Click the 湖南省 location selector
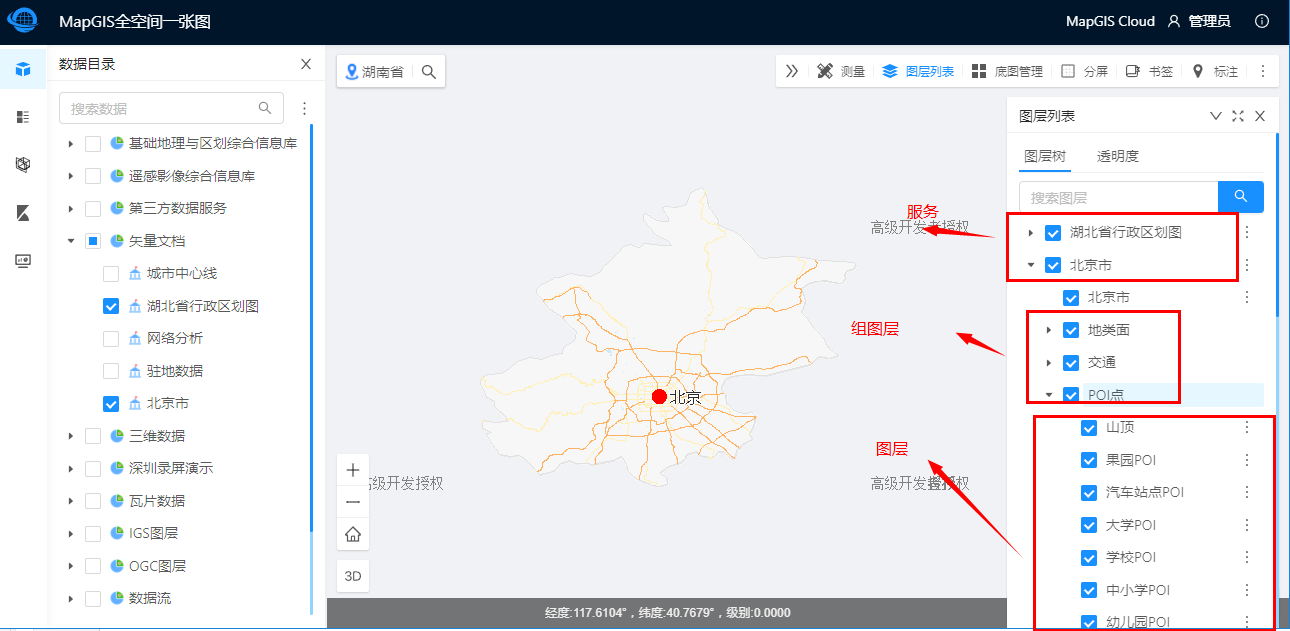 tap(374, 72)
